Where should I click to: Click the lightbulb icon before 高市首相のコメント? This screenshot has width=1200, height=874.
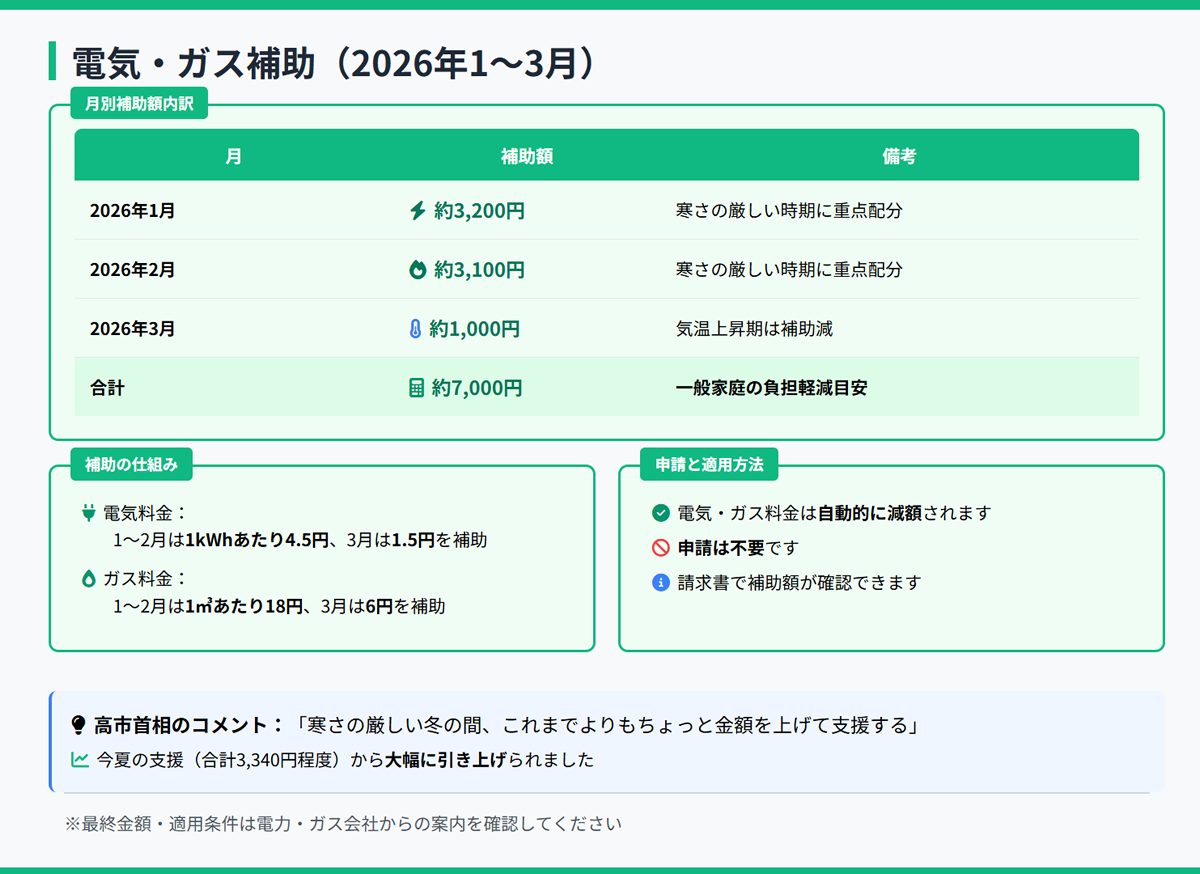click(x=78, y=726)
